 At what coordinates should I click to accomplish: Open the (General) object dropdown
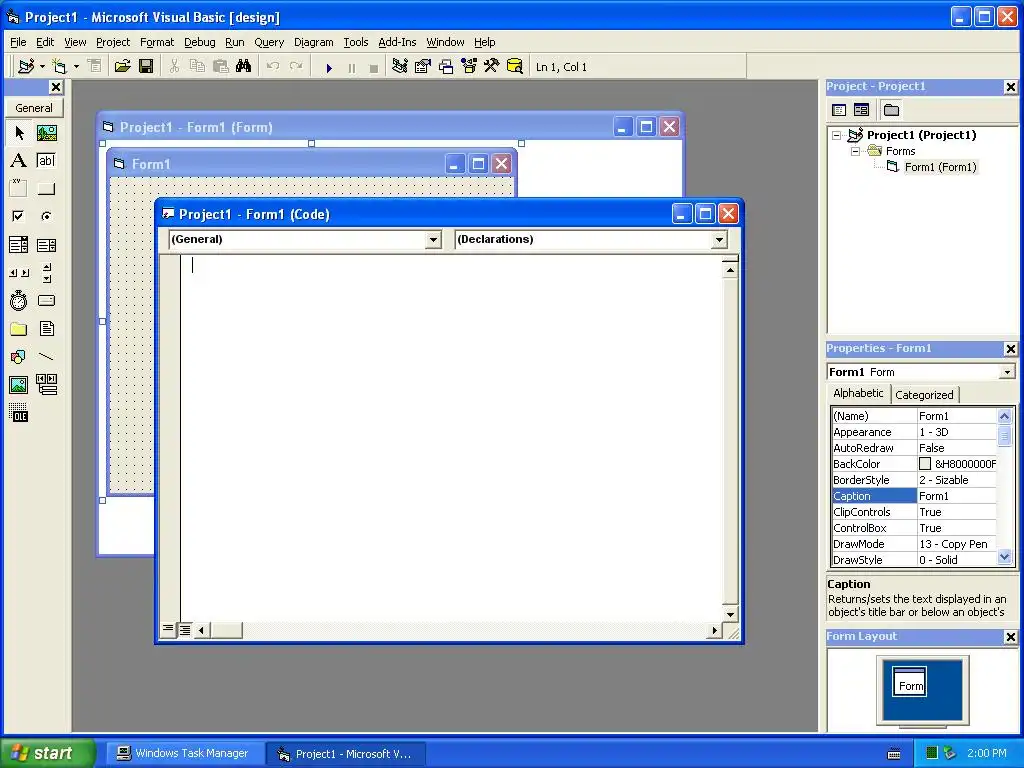433,240
